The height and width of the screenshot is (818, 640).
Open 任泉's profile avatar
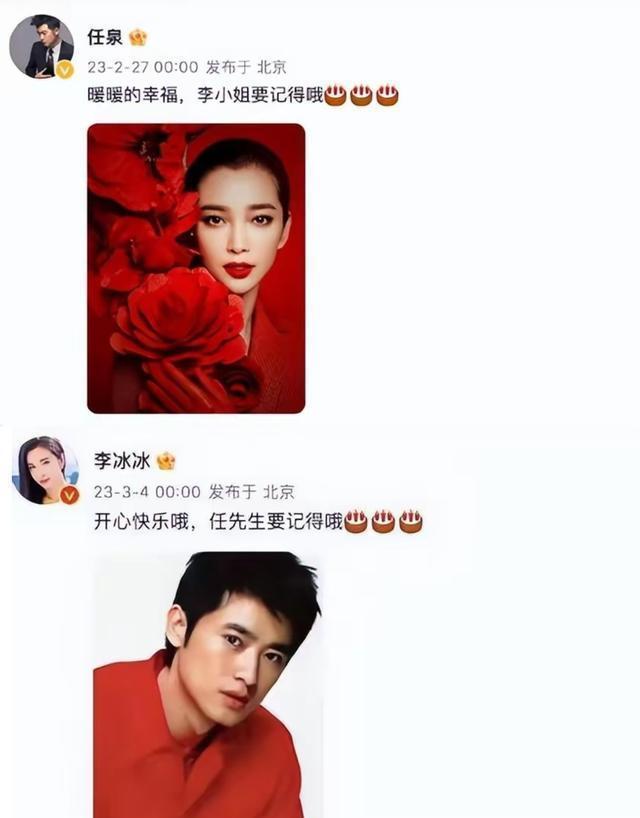tap(42, 46)
